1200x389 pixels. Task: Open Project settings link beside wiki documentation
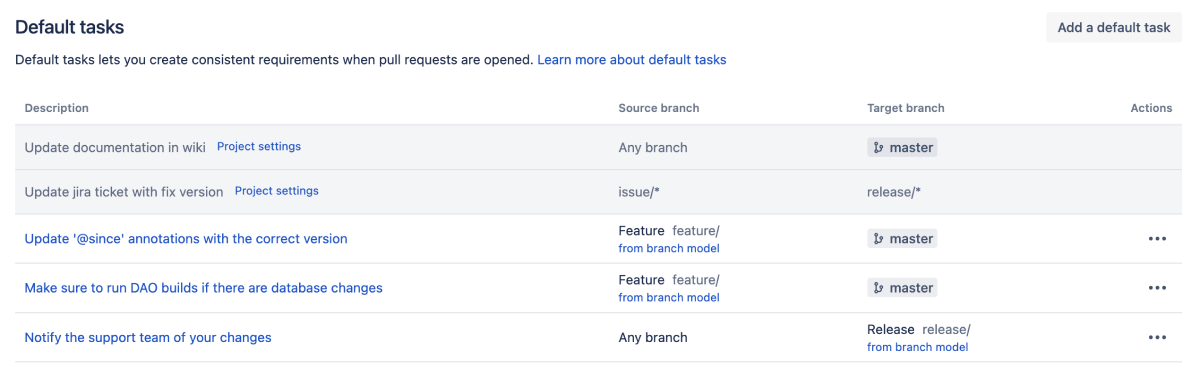259,147
